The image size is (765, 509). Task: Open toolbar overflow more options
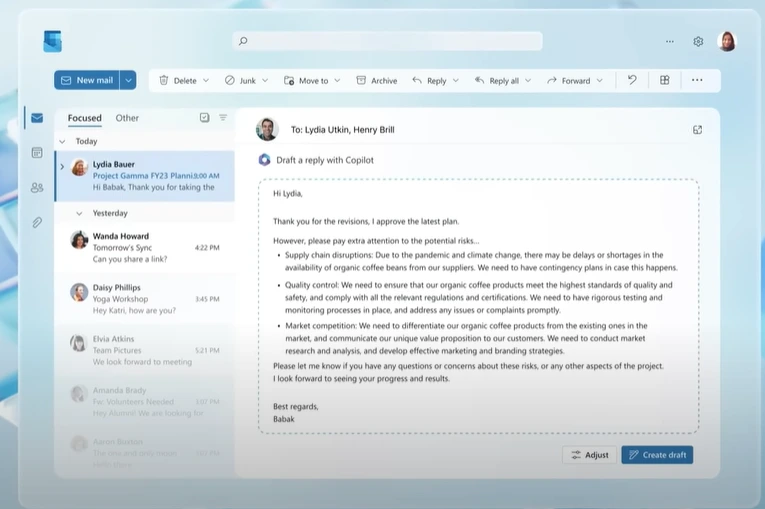(697, 80)
